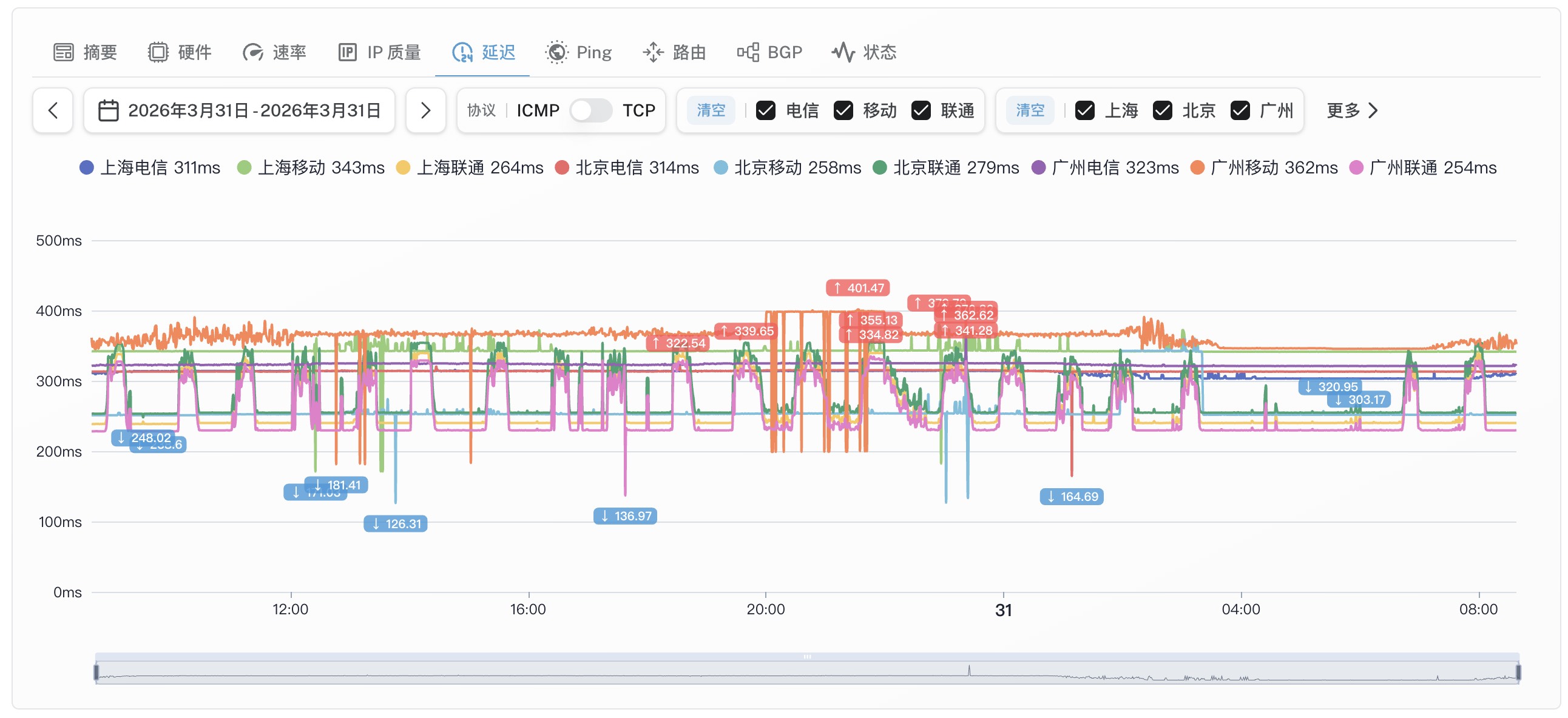Click the 路由 routing icon
Image resolution: width=1568 pixels, height=718 pixels.
[x=653, y=52]
